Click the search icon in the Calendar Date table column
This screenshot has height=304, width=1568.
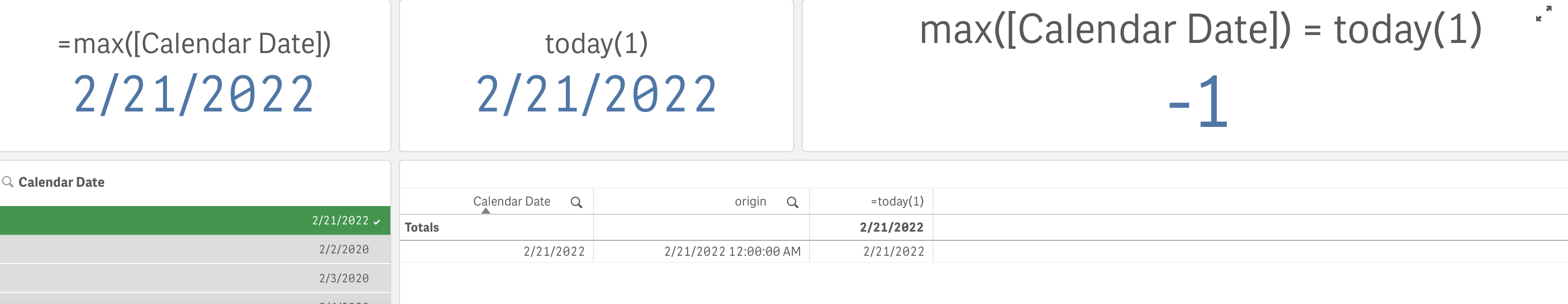576,202
